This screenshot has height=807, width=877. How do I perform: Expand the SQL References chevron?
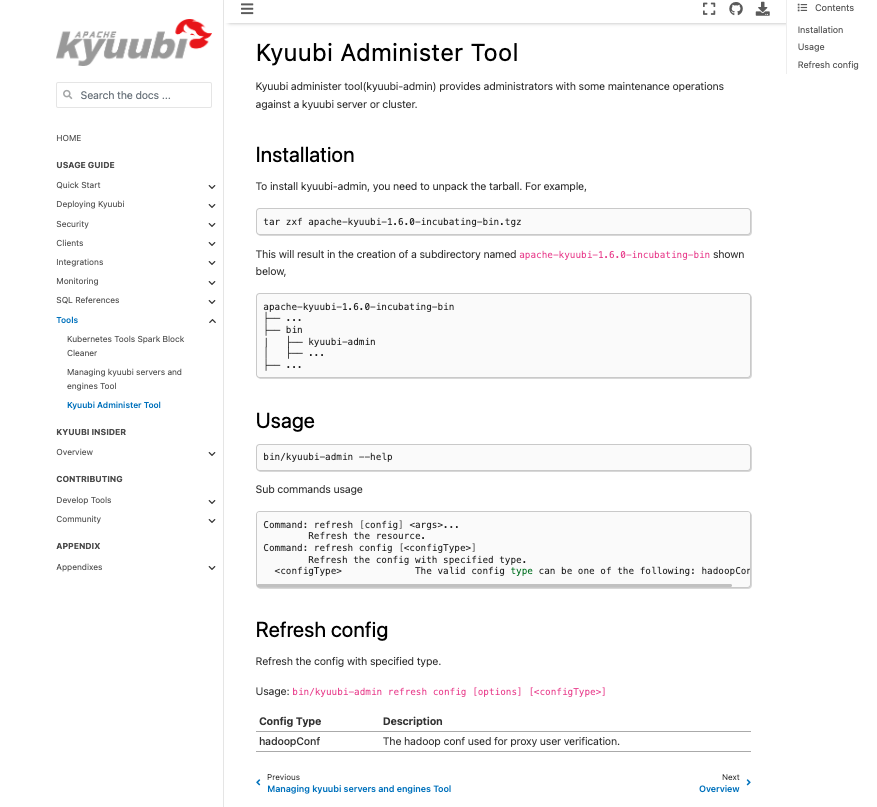[x=212, y=301]
